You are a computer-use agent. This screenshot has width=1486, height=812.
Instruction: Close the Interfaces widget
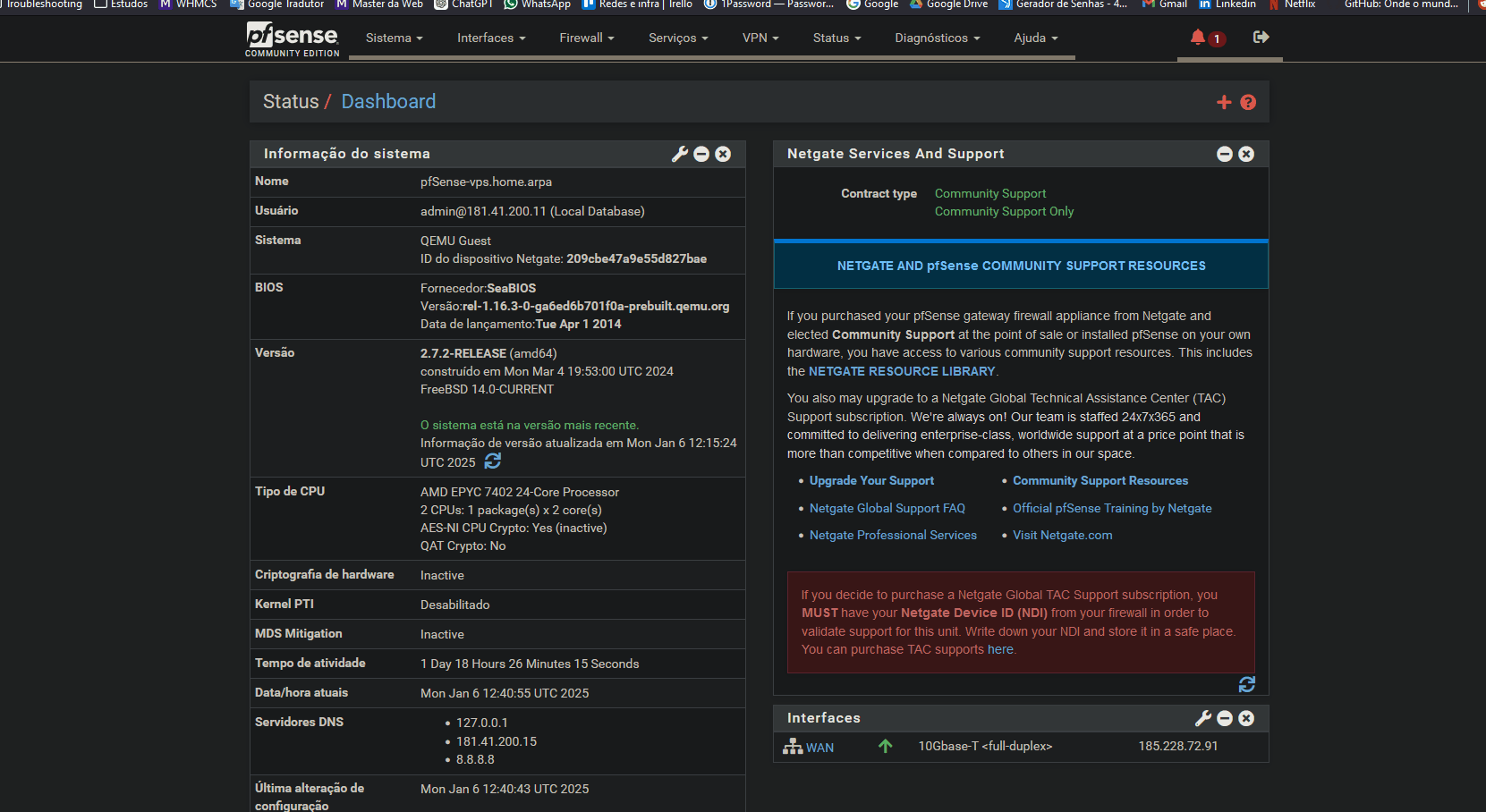coord(1246,718)
